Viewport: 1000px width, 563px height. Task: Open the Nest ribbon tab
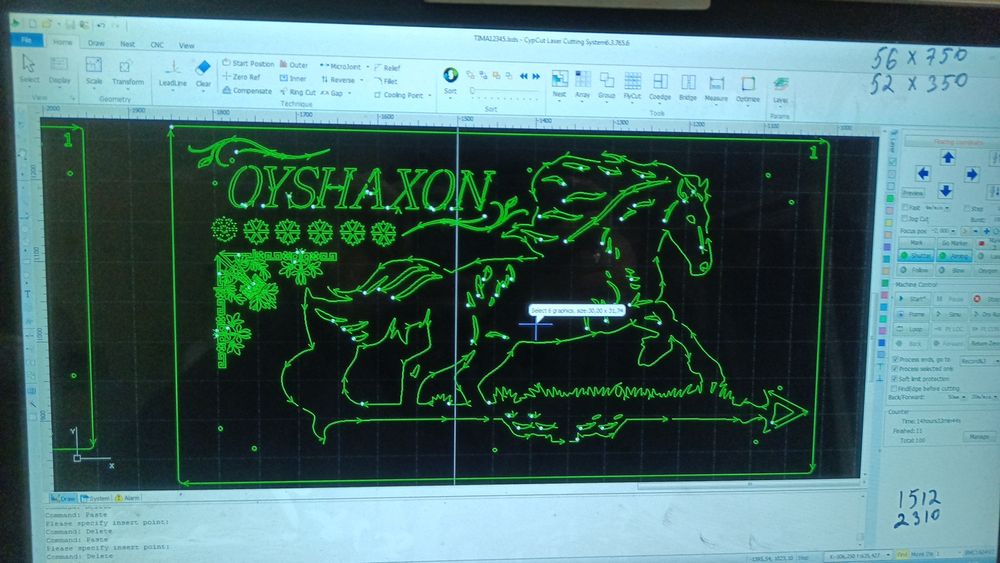(128, 44)
